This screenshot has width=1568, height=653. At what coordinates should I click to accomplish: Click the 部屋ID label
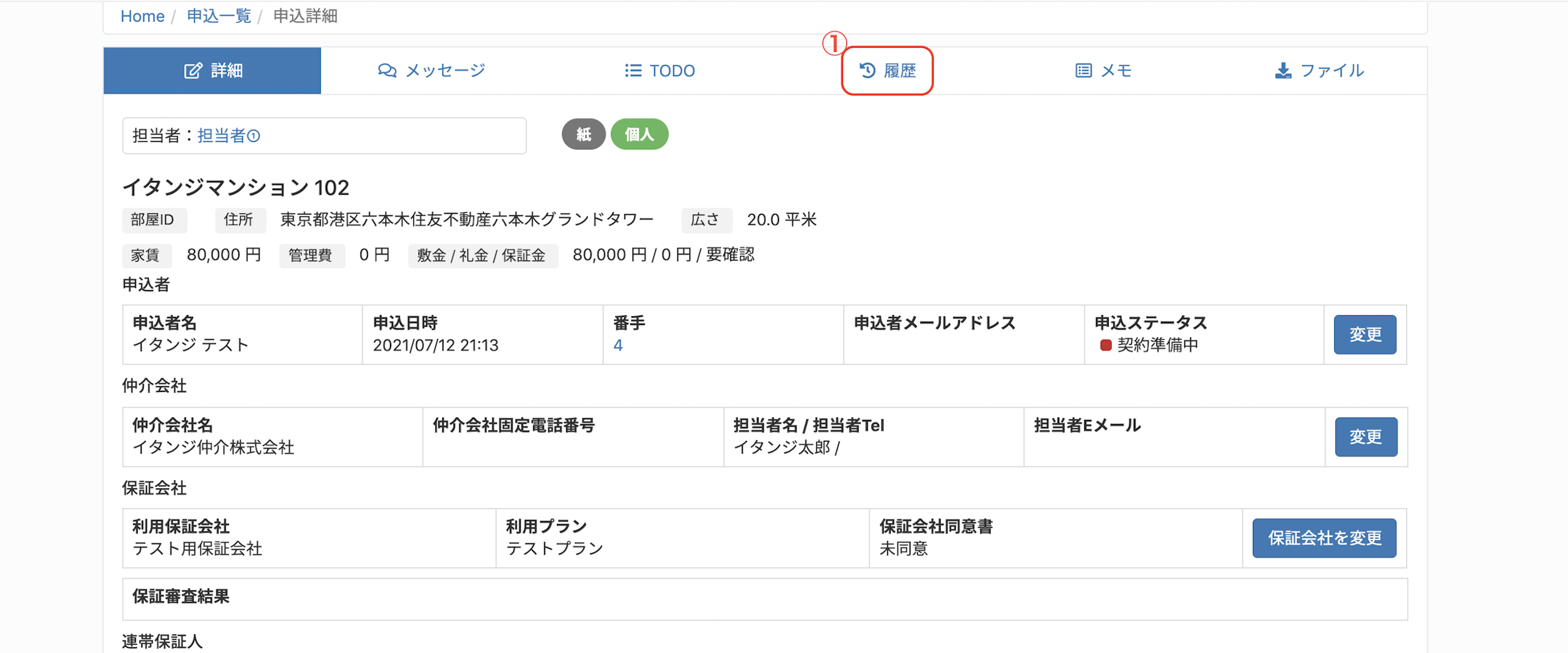pyautogui.click(x=154, y=220)
